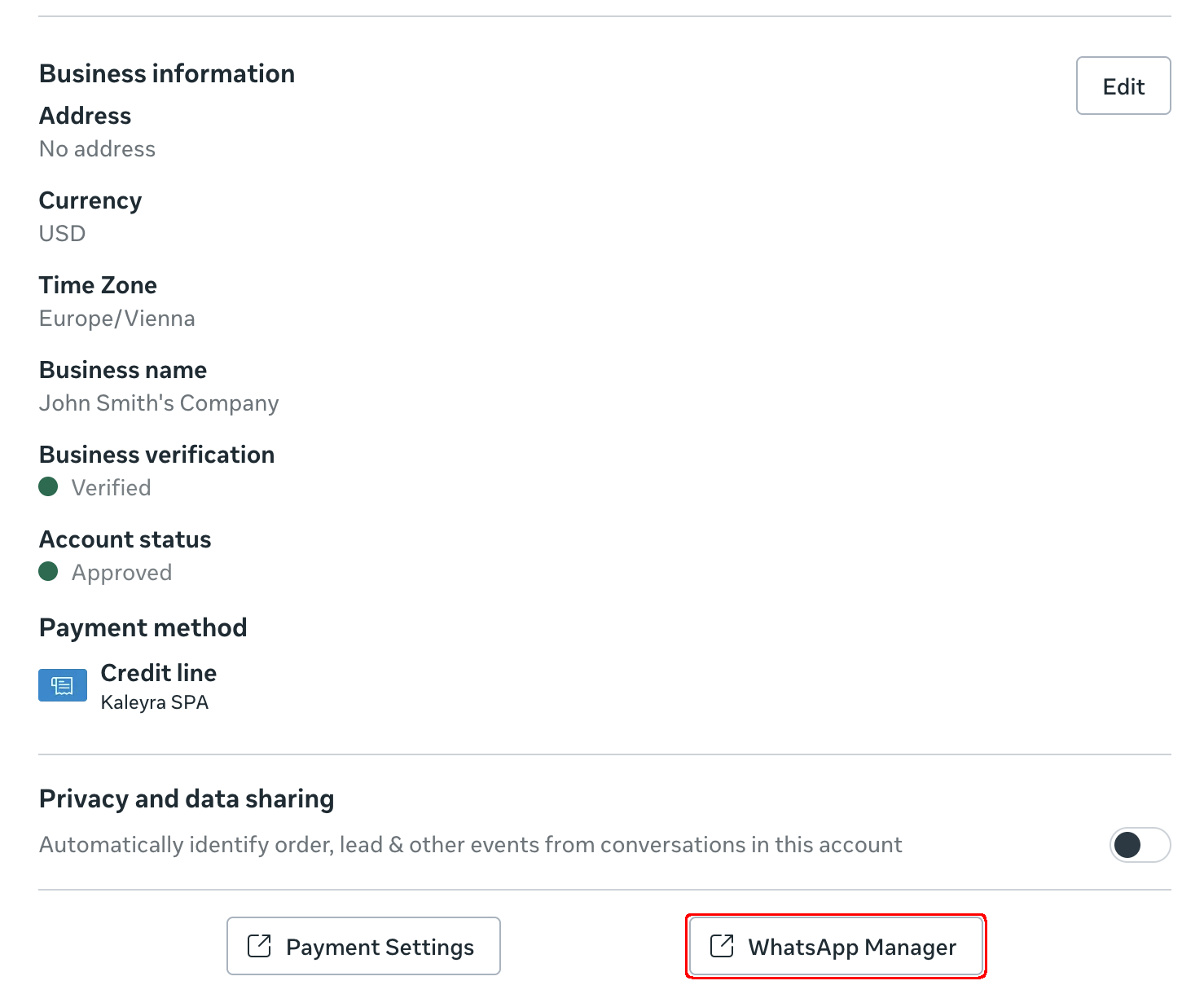Click the USD currency value
1204x994 pixels.
62,234
